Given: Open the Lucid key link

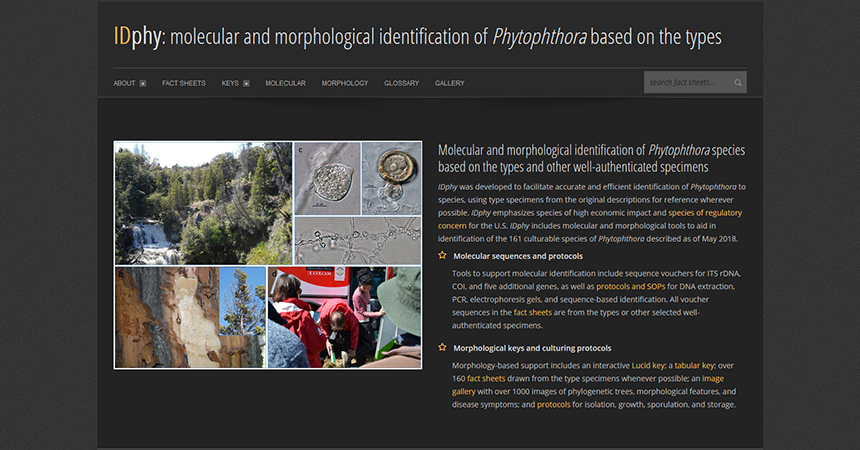Looking at the screenshot, I should pyautogui.click(x=648, y=365).
